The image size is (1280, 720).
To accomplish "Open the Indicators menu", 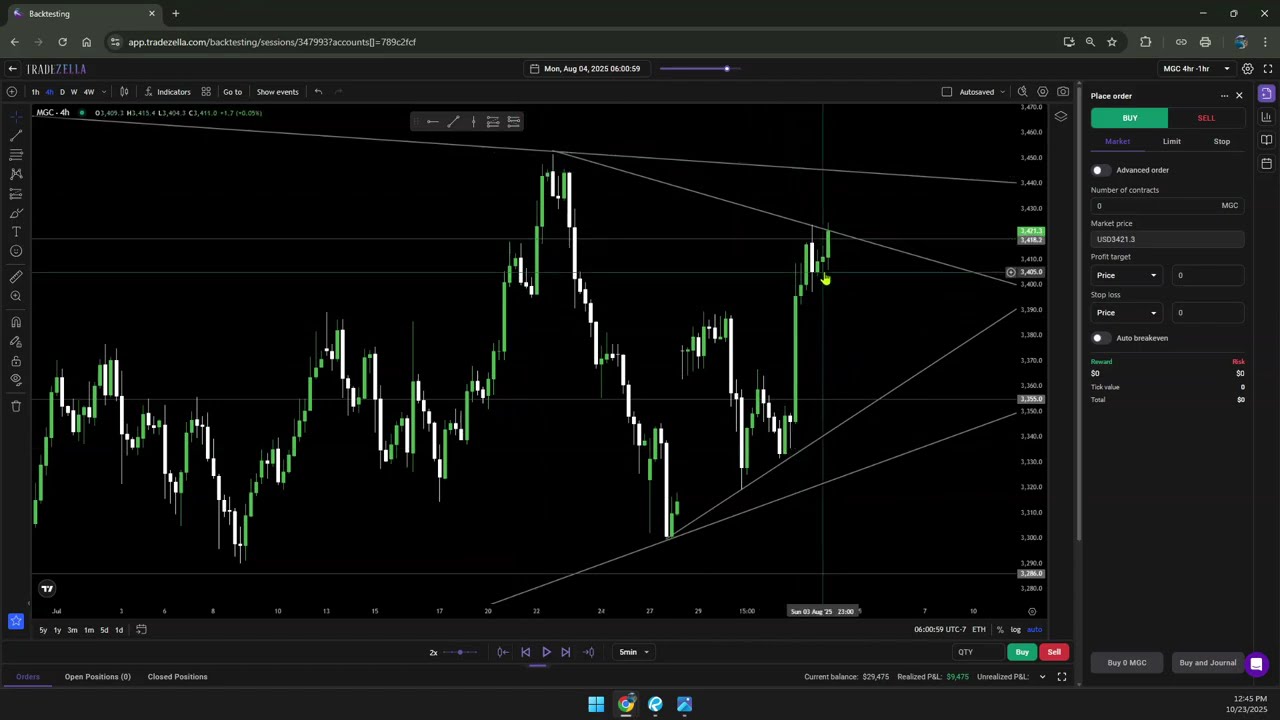I will (x=167, y=92).
